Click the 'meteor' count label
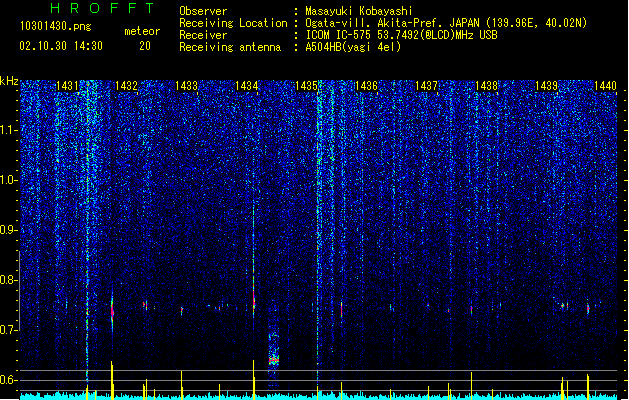Viewport: 629px width, 400px height. point(142,31)
